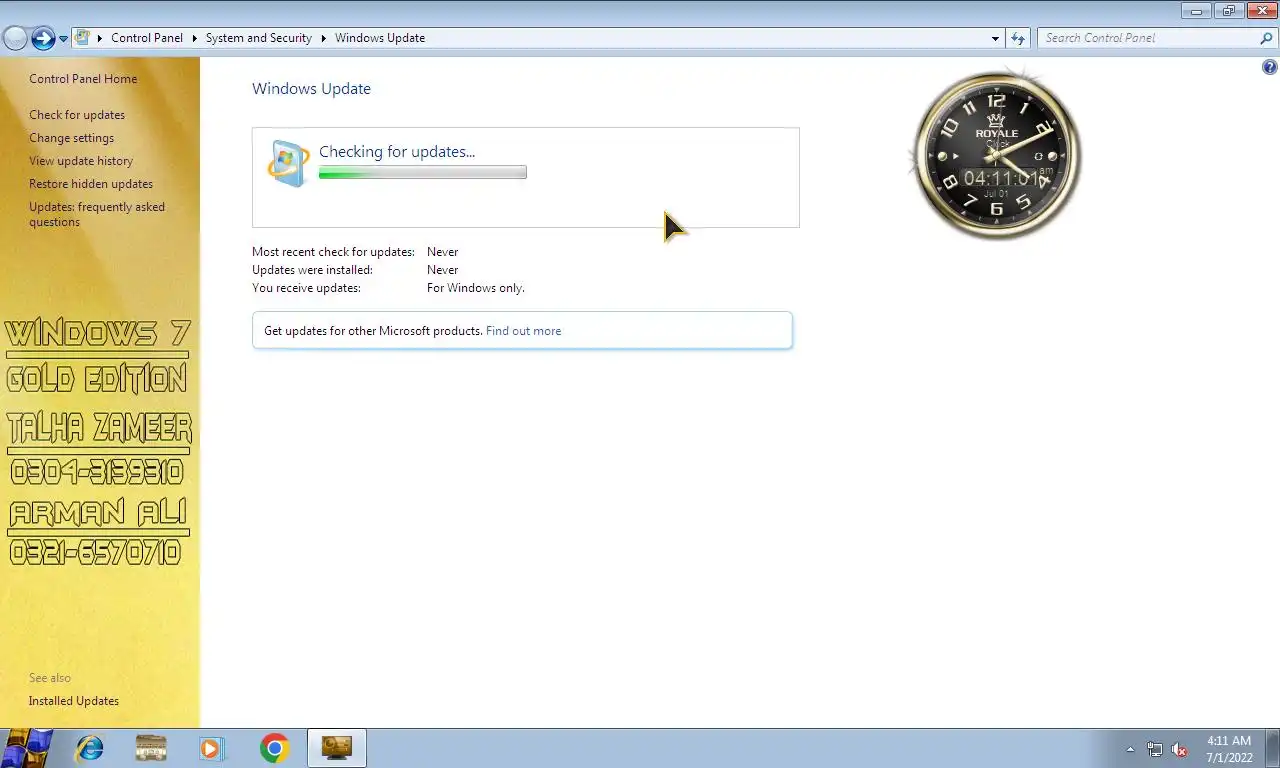The height and width of the screenshot is (768, 1280).
Task: Click the Windows Update shield icon
Action: 289,163
